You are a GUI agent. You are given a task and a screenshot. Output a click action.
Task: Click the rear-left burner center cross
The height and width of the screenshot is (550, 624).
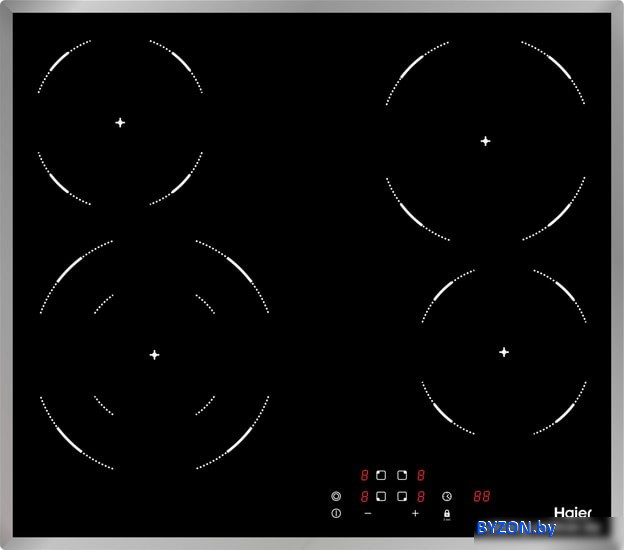[120, 123]
